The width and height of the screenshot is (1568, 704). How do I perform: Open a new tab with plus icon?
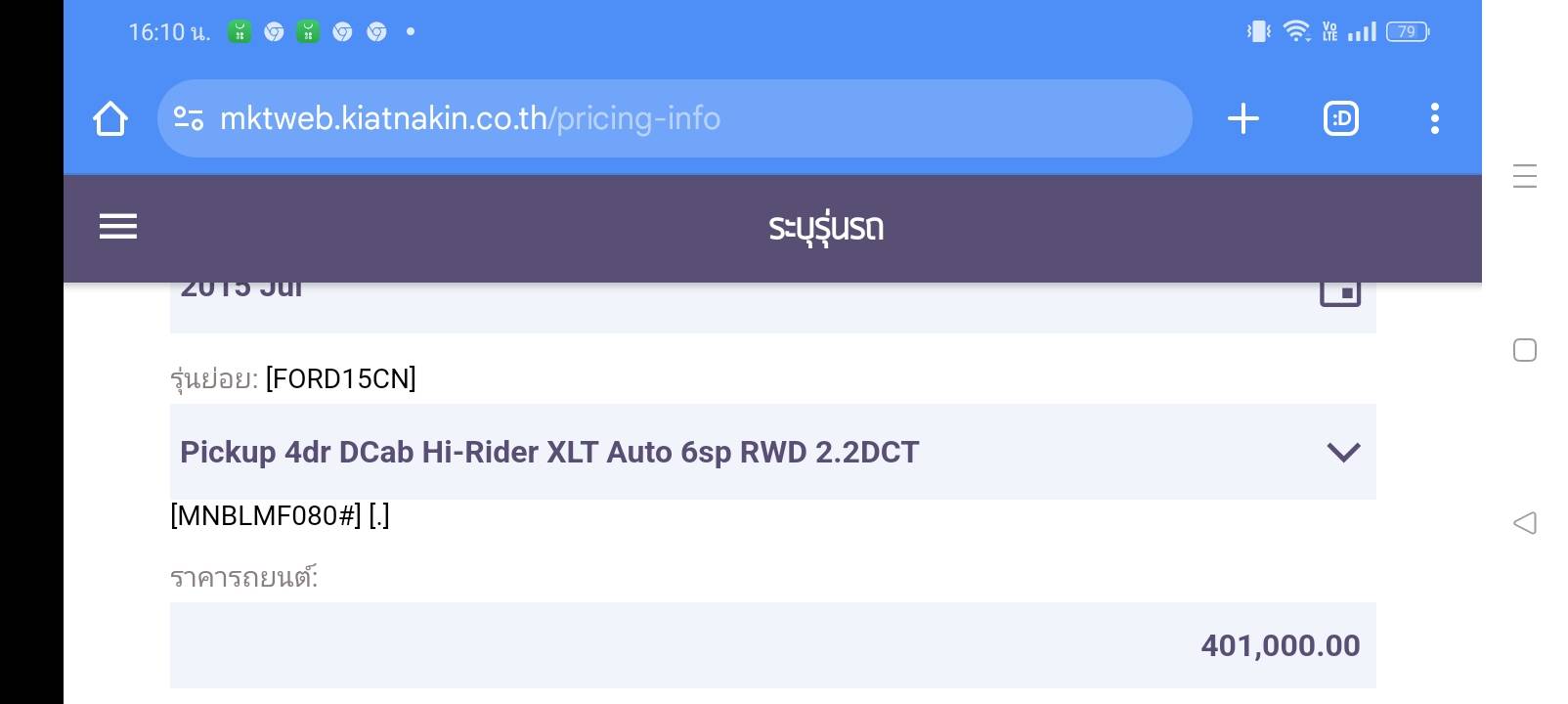[1242, 119]
